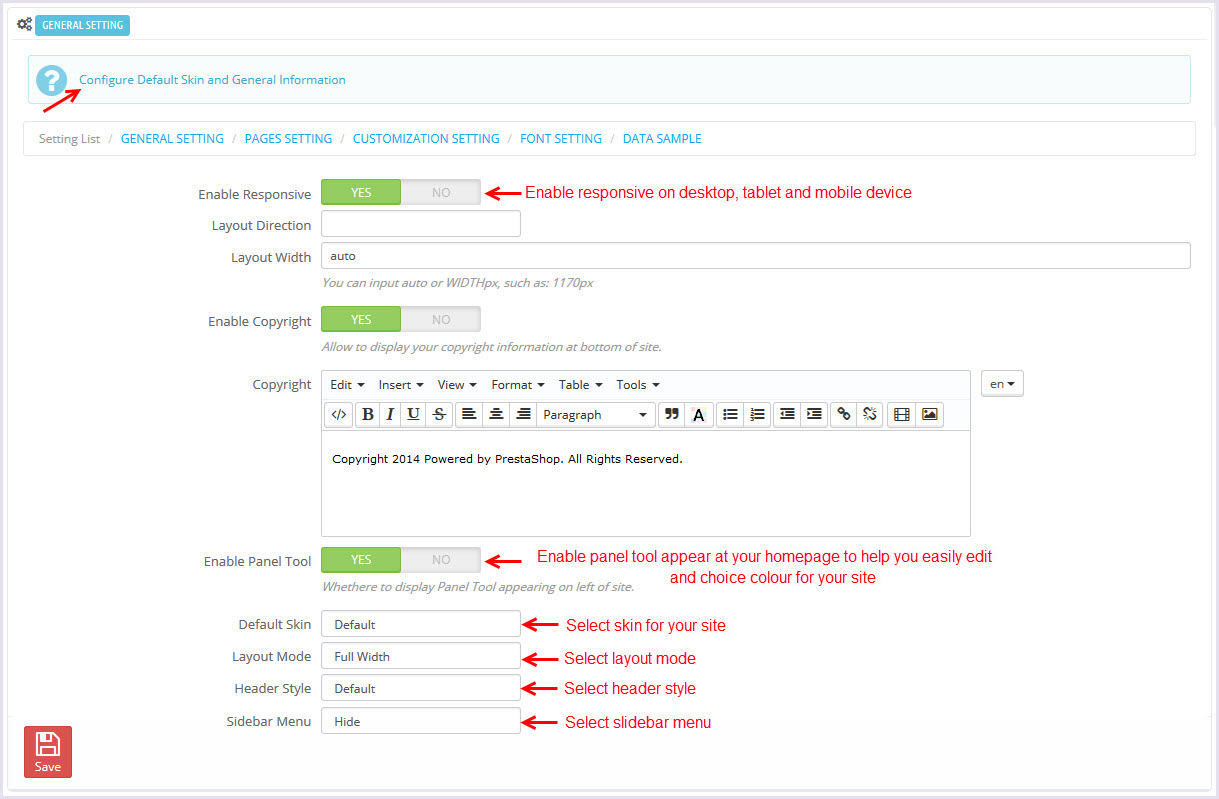Screen dimensions: 1219x799
Task: Center align the copyright text
Action: (496, 415)
